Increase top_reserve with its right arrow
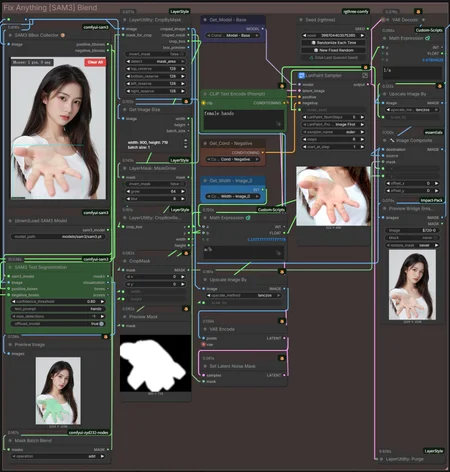450x472 pixels. [x=183, y=69]
